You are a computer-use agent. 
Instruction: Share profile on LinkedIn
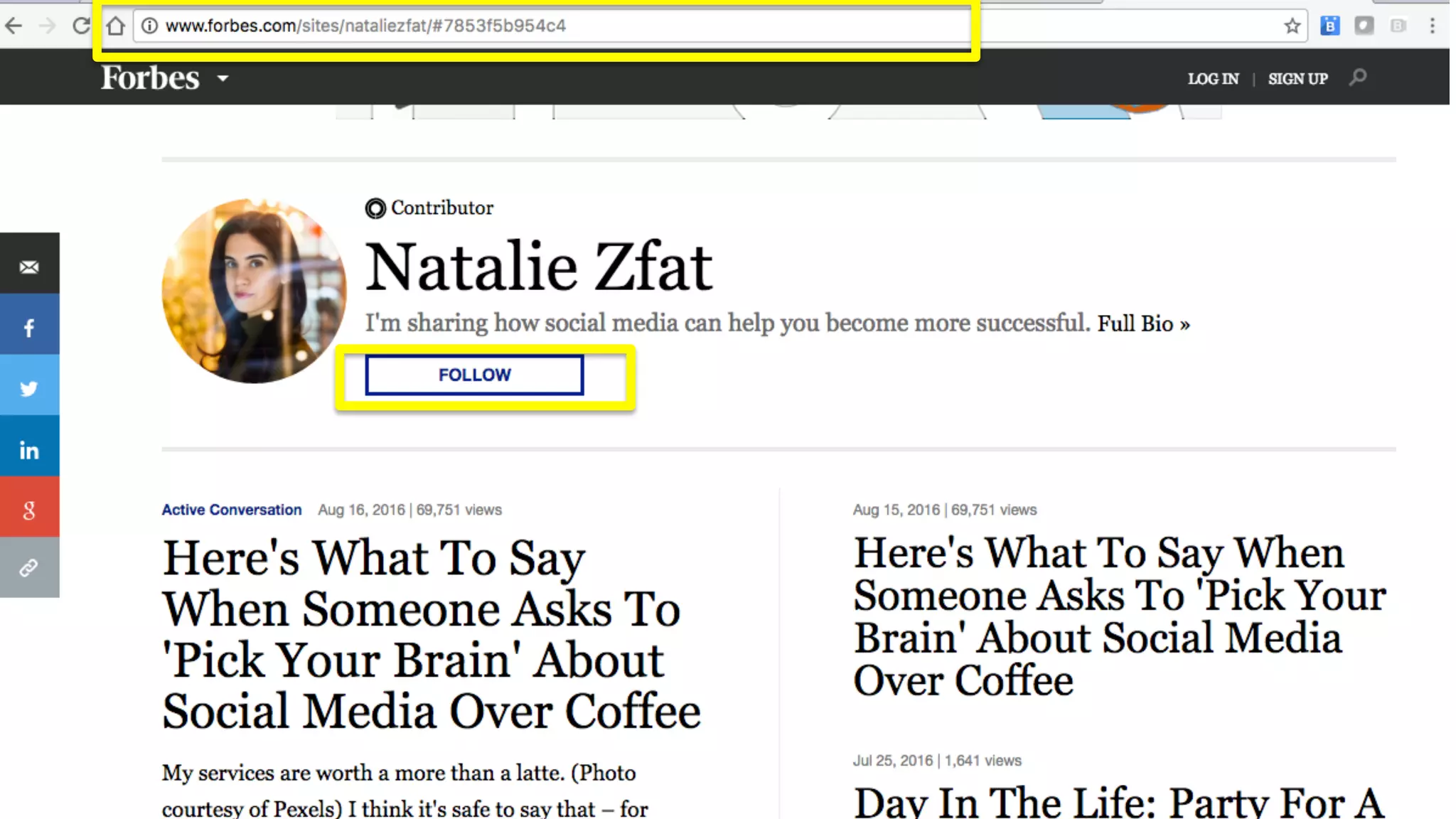point(29,450)
